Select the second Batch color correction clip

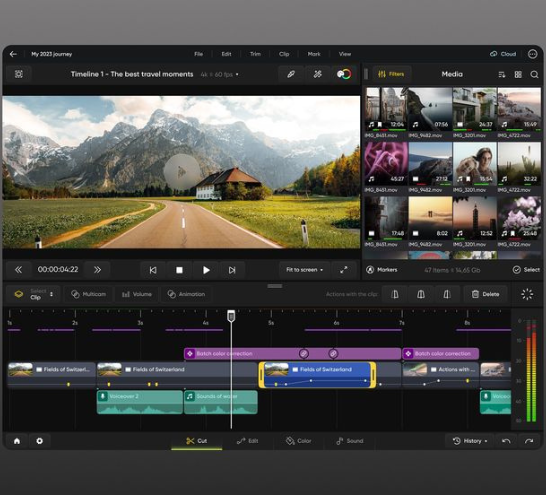point(440,354)
